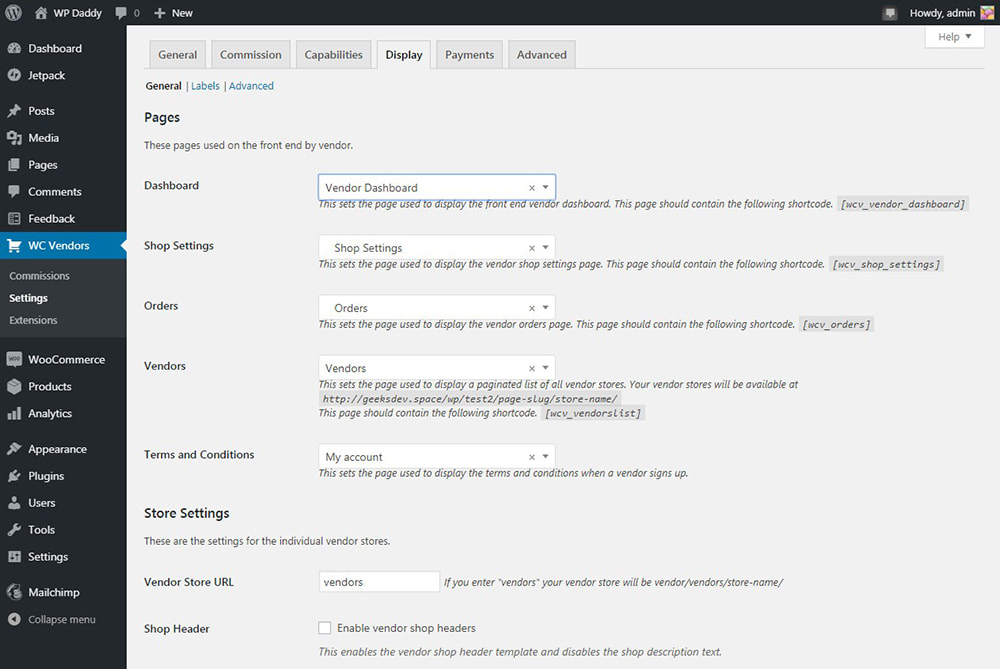Expand the Vendors page dropdown arrow
Image resolution: width=1000 pixels, height=669 pixels.
coord(545,368)
